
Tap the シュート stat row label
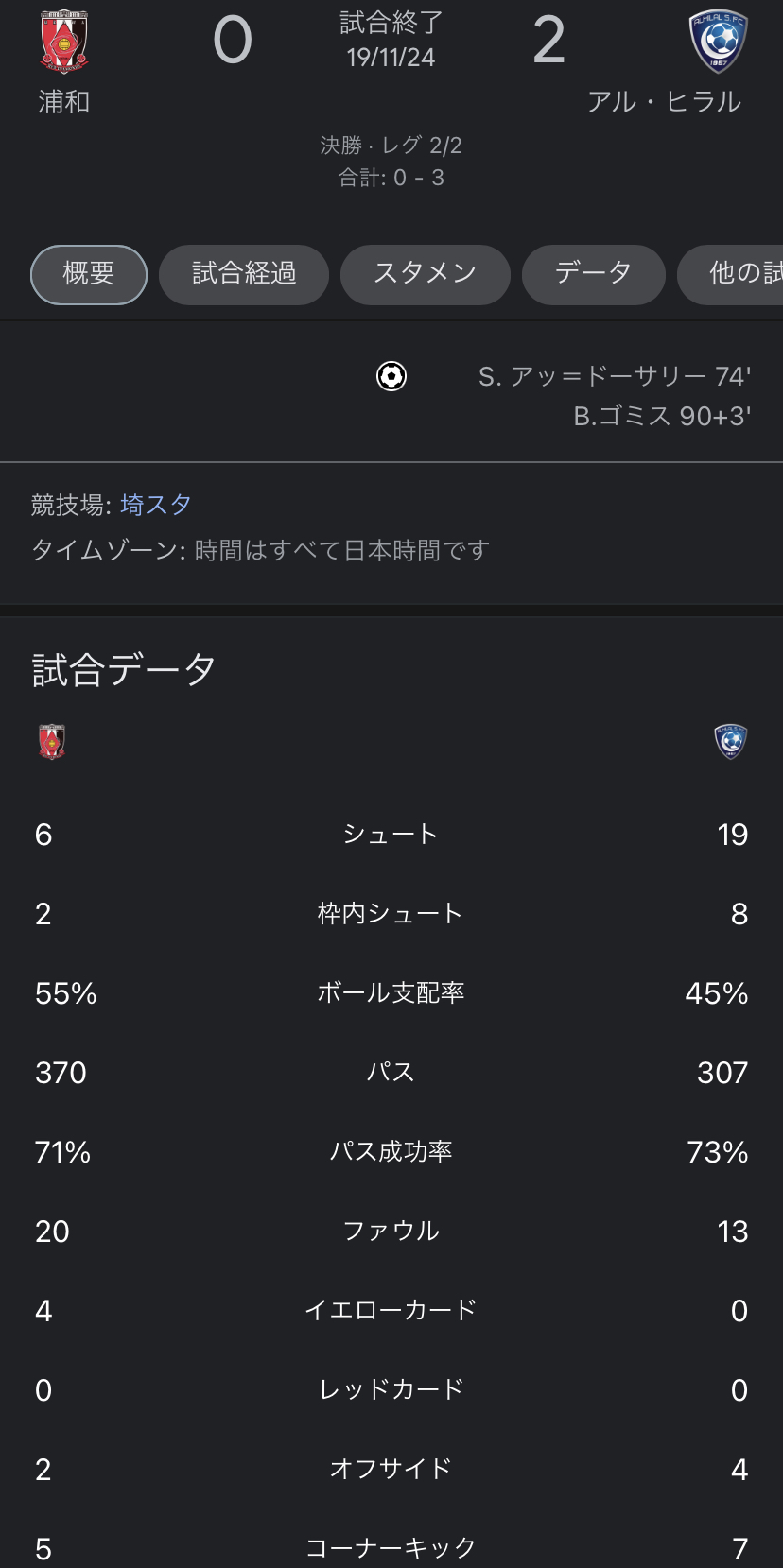click(x=391, y=834)
